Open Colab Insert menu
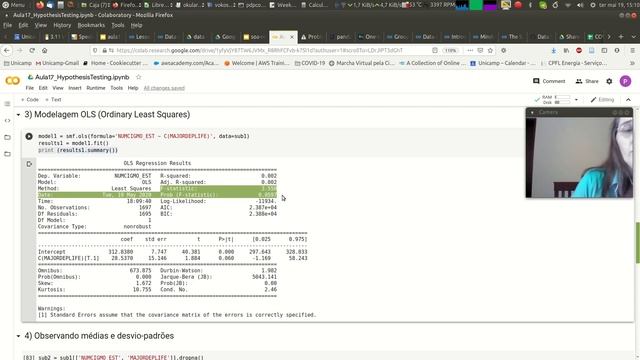This screenshot has height=360, width=640. pos(75,88)
